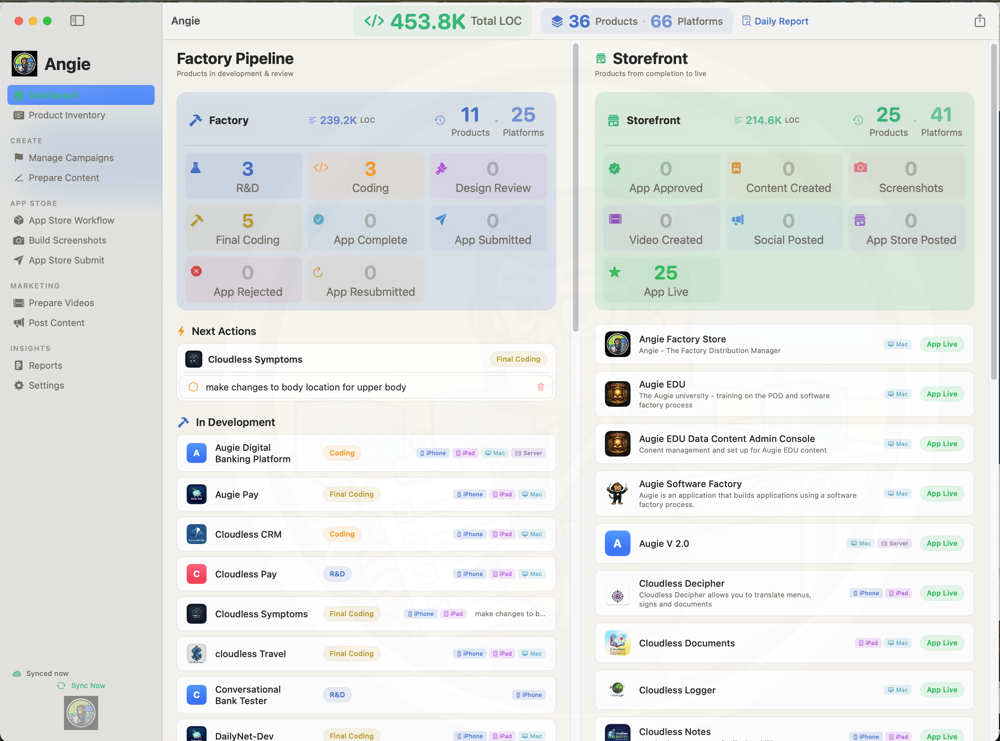Click the Sync Now link
This screenshot has width=1000, height=741.
(81, 686)
